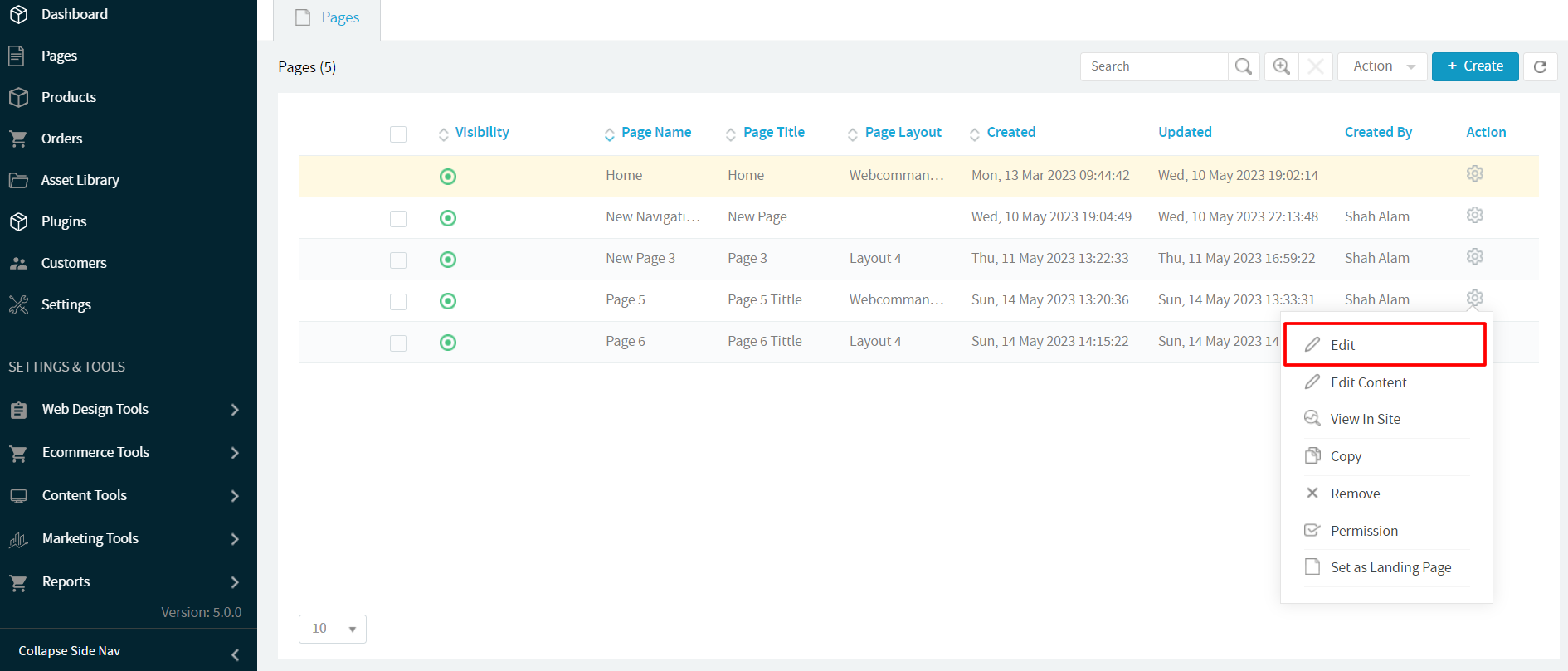Screen dimensions: 1568x671
Task: Choose Set as Landing Page option
Action: coord(1390,567)
